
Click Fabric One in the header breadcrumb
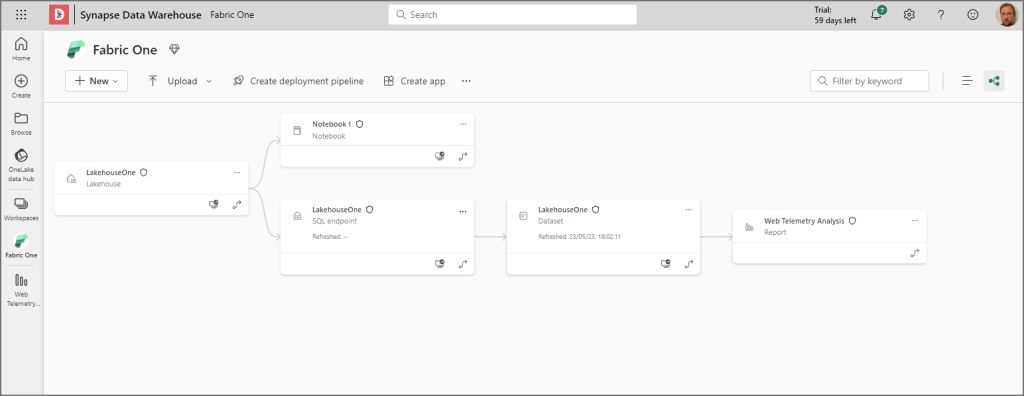coord(232,14)
